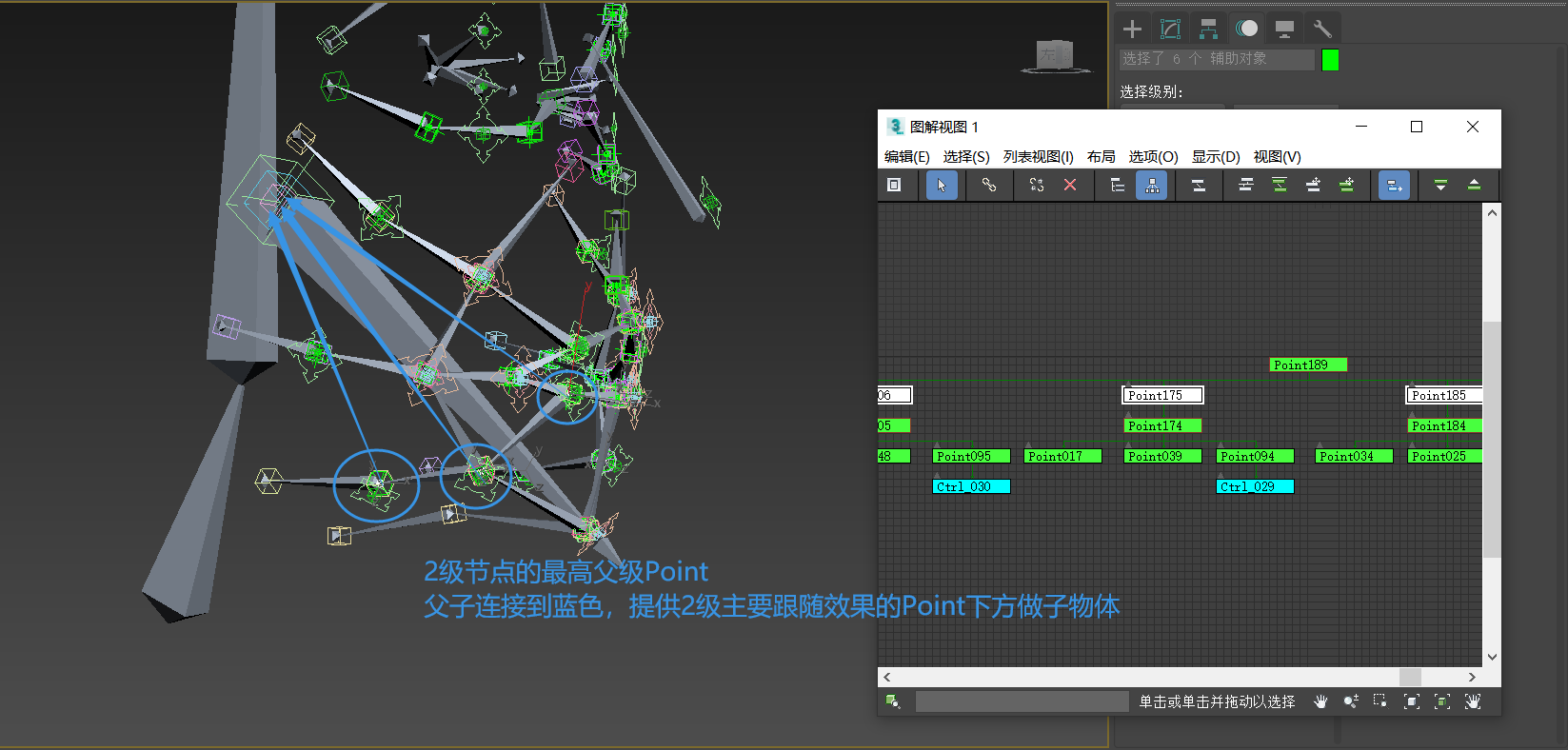Click the Arrange Selected icon
This screenshot has width=1568, height=750.
point(1280,186)
